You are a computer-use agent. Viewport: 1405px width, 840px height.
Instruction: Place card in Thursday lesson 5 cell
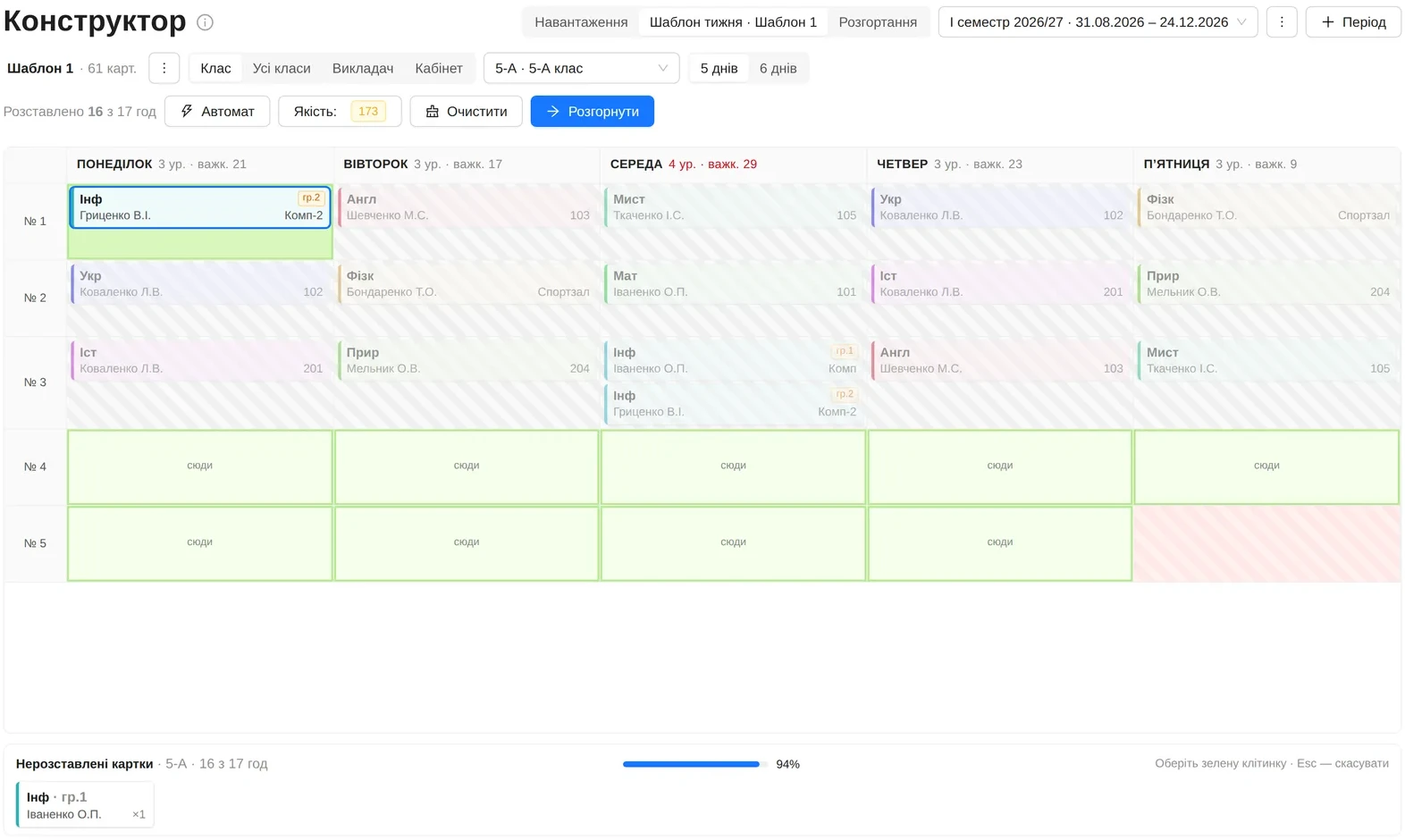(x=1000, y=544)
